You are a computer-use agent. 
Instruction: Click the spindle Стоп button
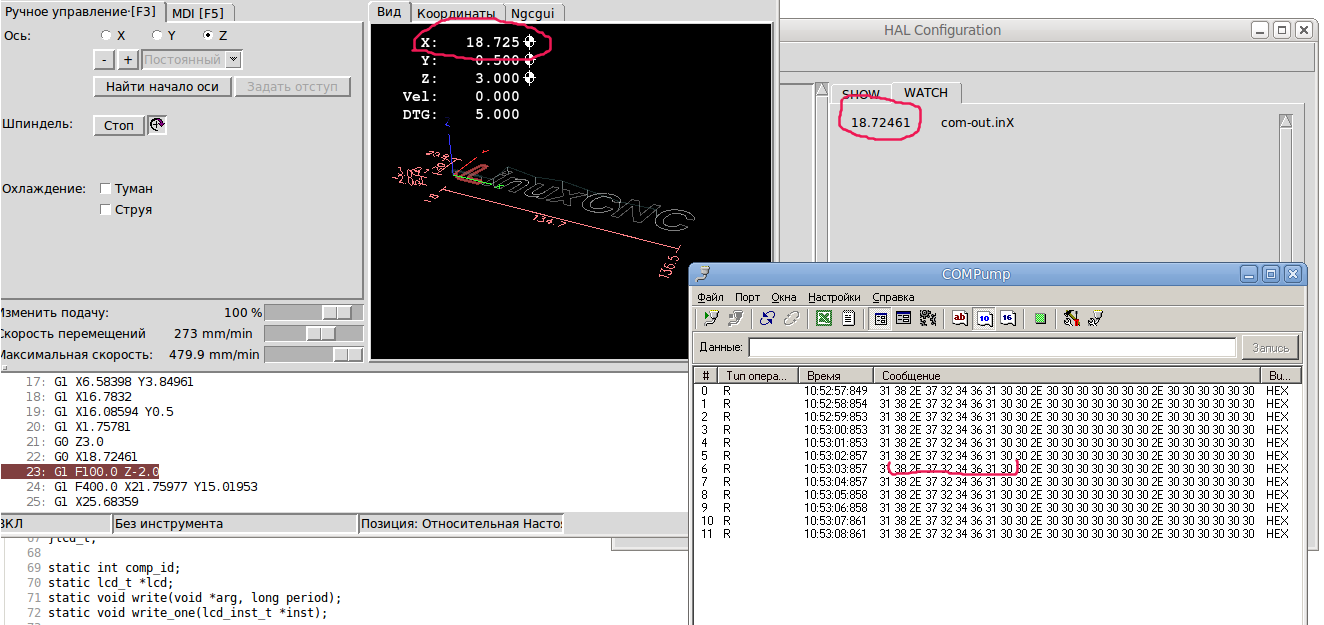click(119, 125)
